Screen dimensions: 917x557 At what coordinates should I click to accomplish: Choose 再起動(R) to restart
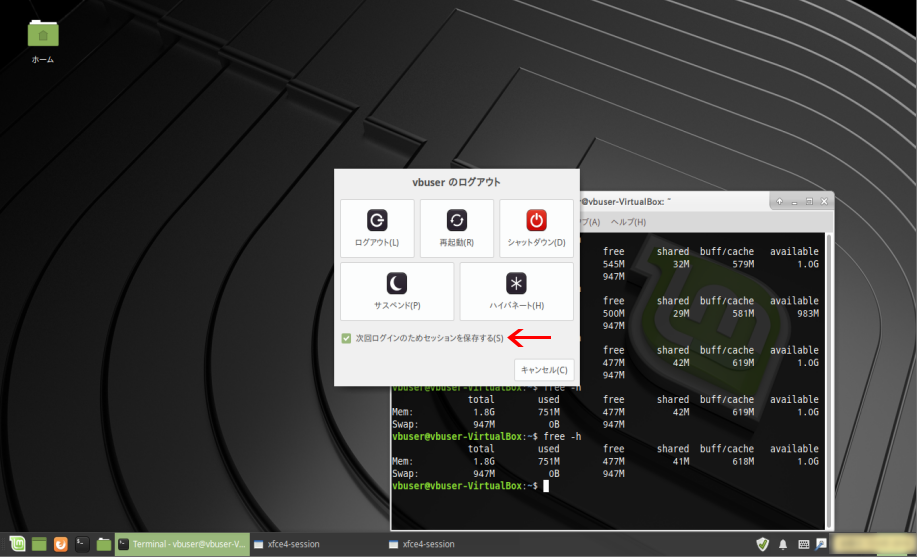click(x=457, y=228)
